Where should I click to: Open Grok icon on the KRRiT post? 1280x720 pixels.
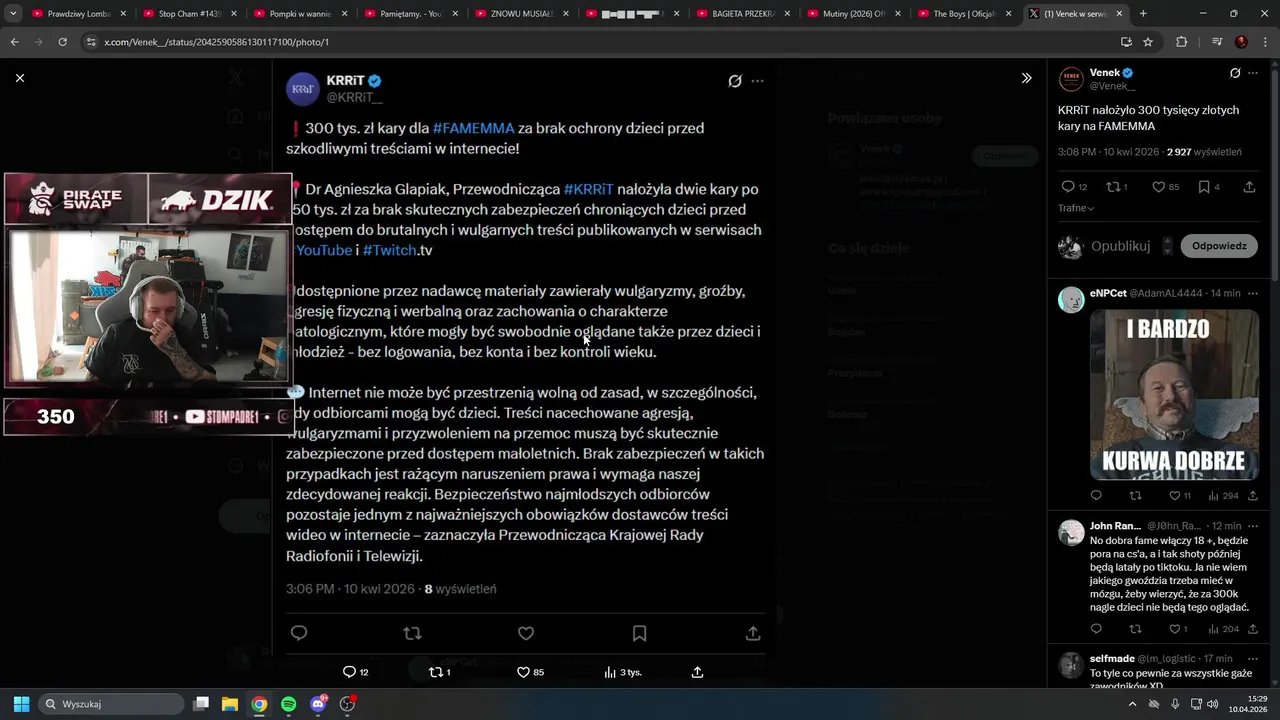(735, 81)
